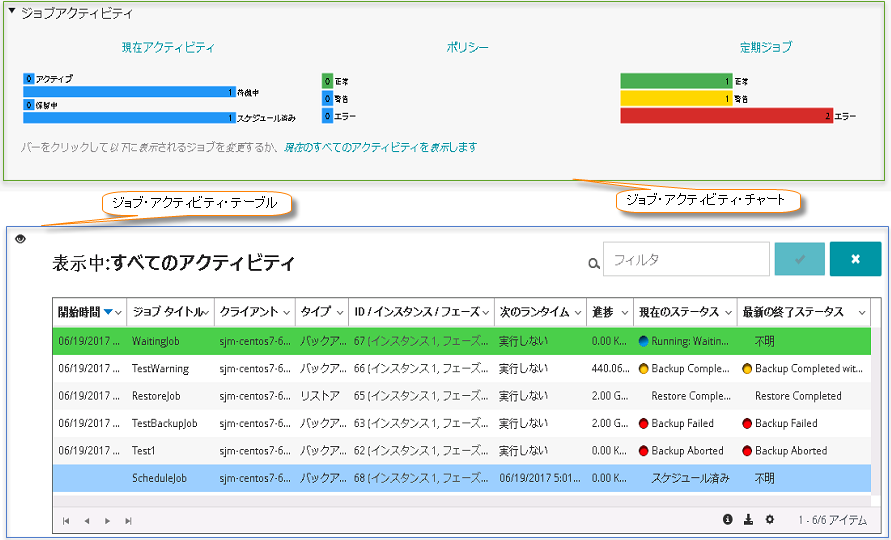Clear the filter with the X button
Viewport: 891px width, 540px height.
point(855,259)
